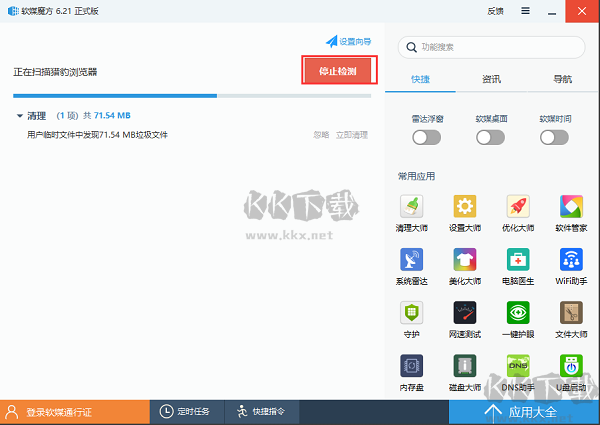Viewport: 600px width, 425px height.
Task: Select row 用户临时文件中发现71.54 MB垃圾文件
Action: pyautogui.click(x=197, y=135)
